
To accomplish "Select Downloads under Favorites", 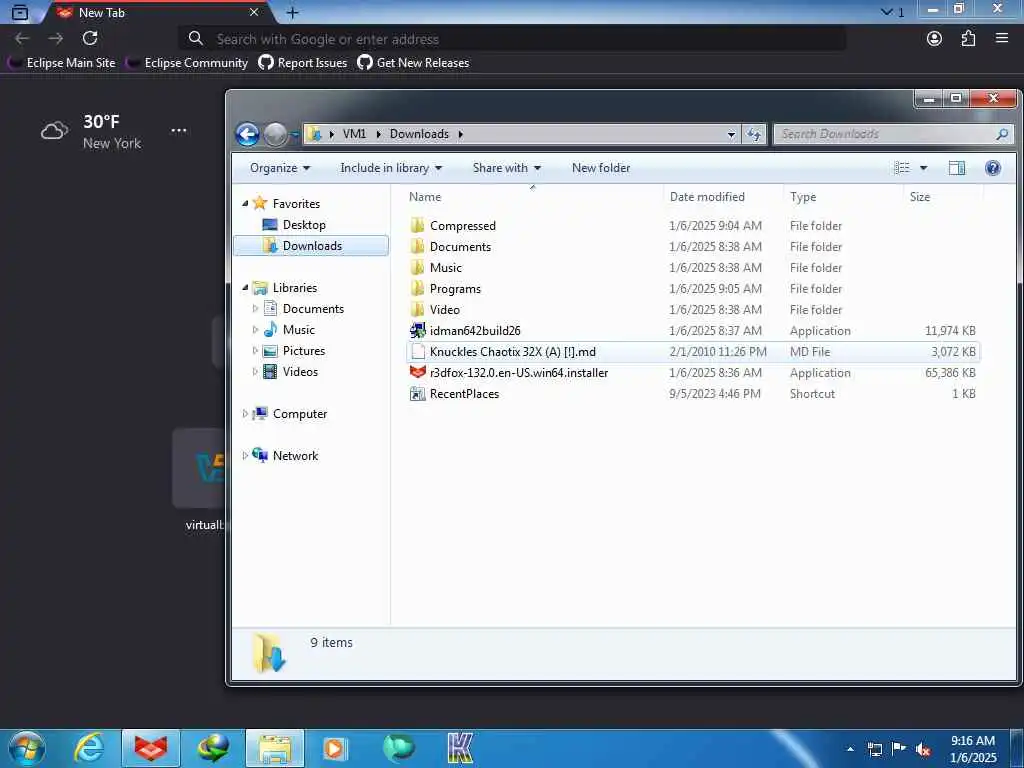I will (312, 246).
